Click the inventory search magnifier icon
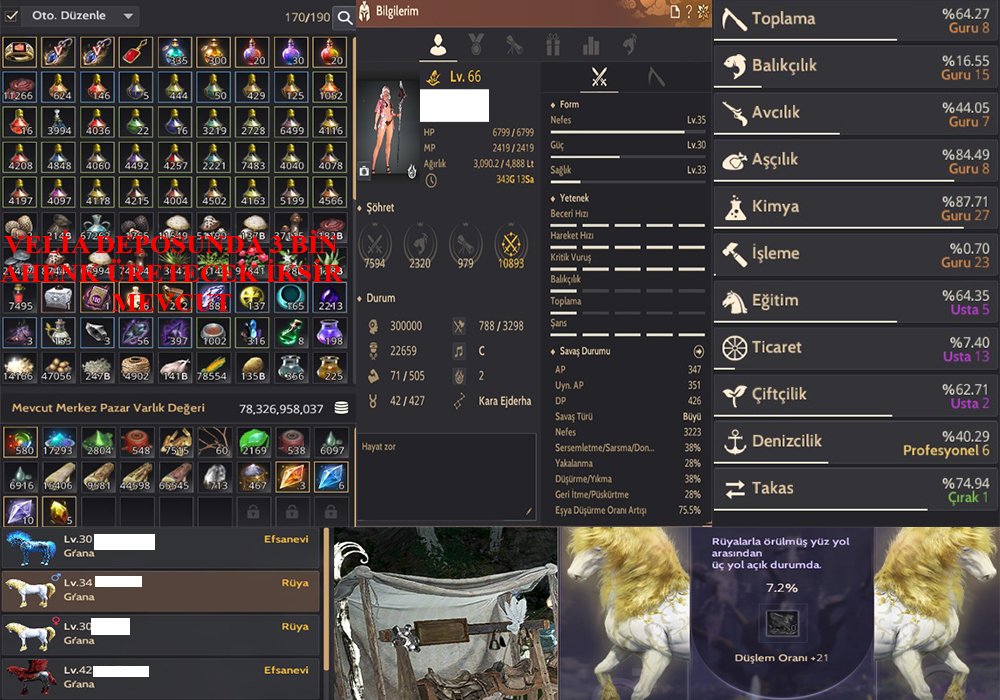This screenshot has width=1000, height=700. click(x=344, y=17)
